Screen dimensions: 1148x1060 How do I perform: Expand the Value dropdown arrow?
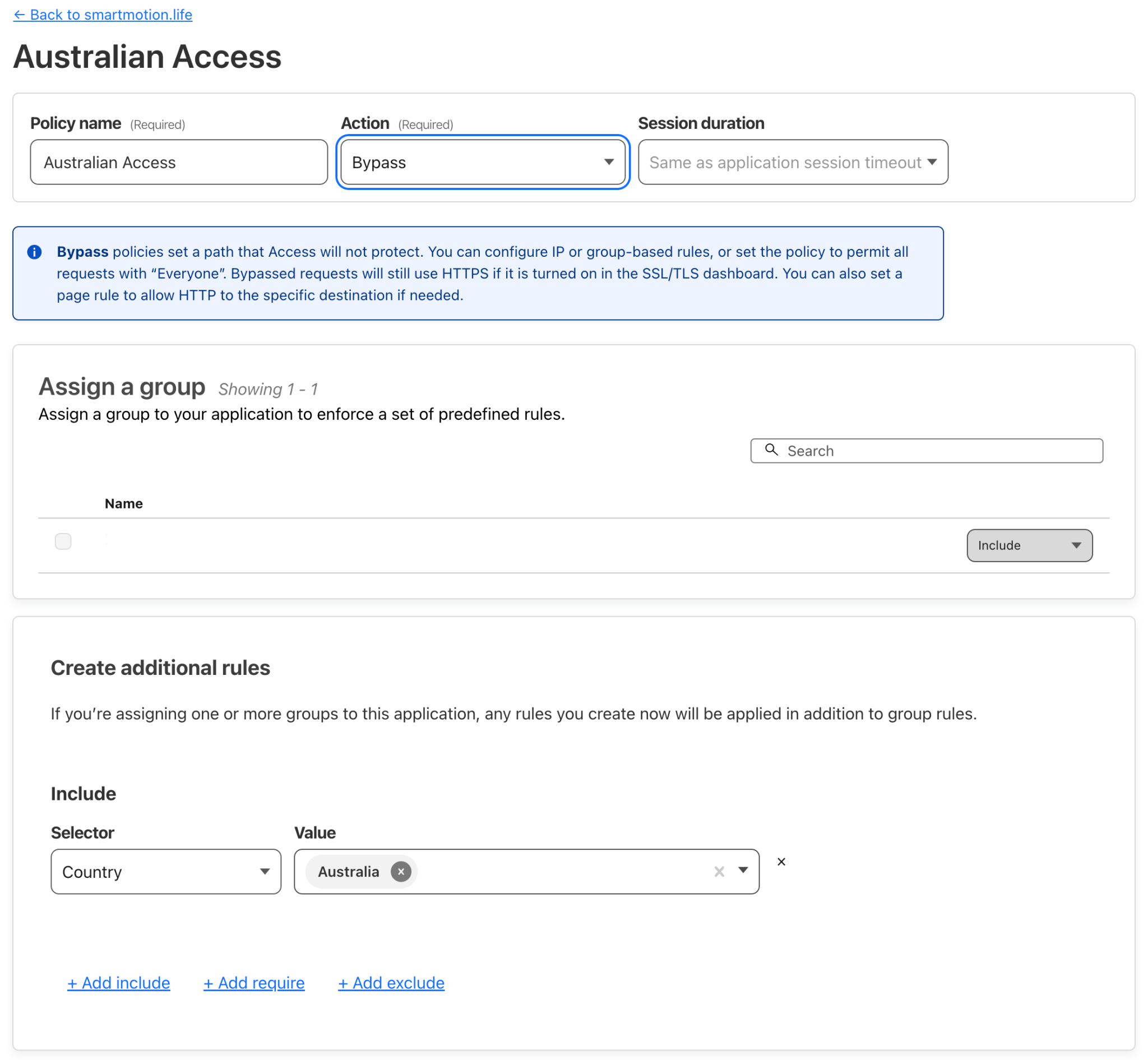[x=743, y=871]
